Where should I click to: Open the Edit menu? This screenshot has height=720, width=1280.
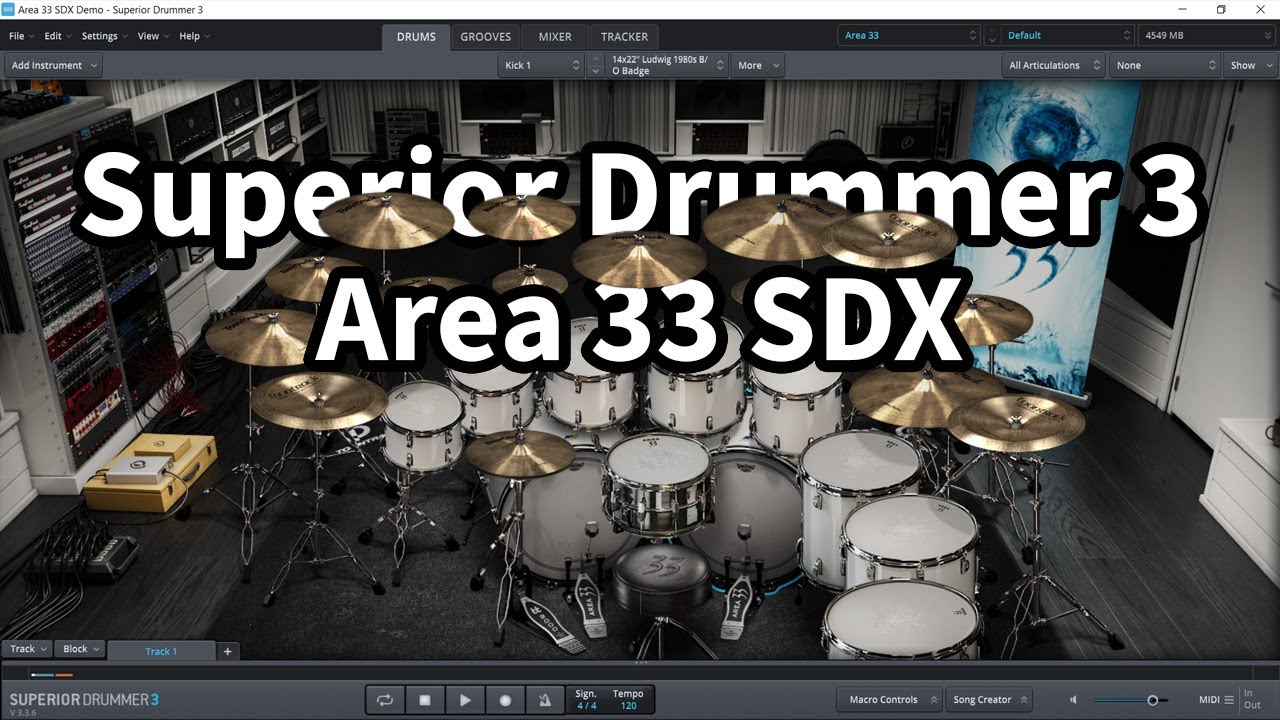pyautogui.click(x=57, y=36)
